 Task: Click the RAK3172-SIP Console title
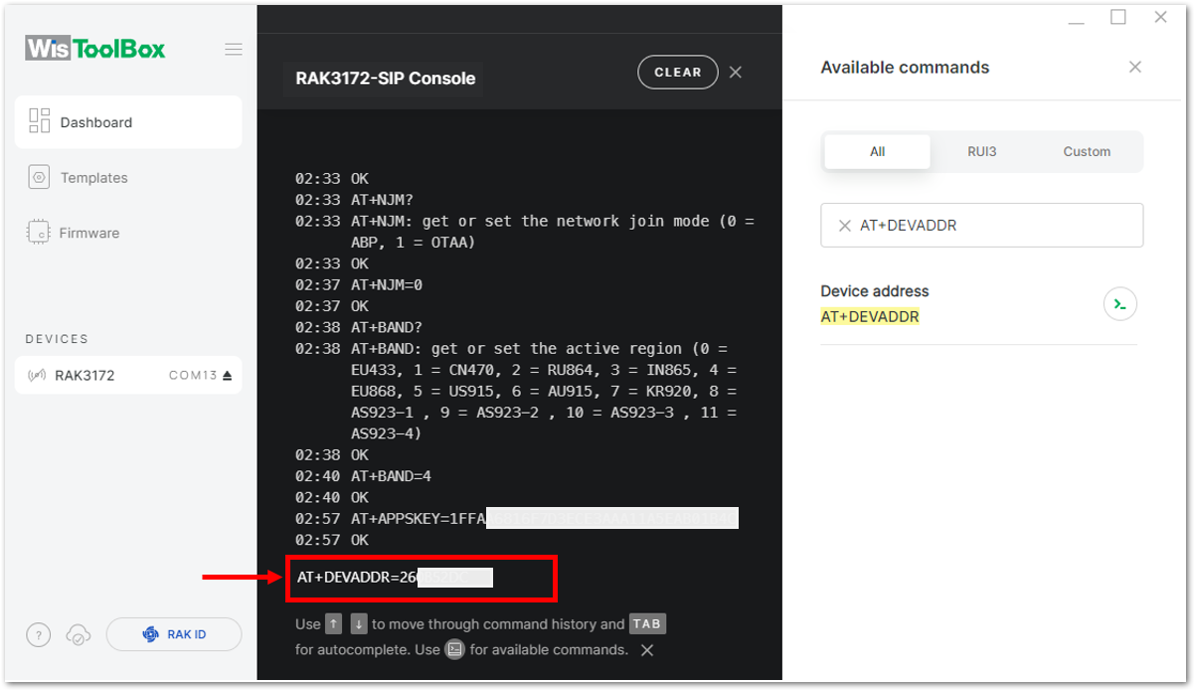(386, 78)
